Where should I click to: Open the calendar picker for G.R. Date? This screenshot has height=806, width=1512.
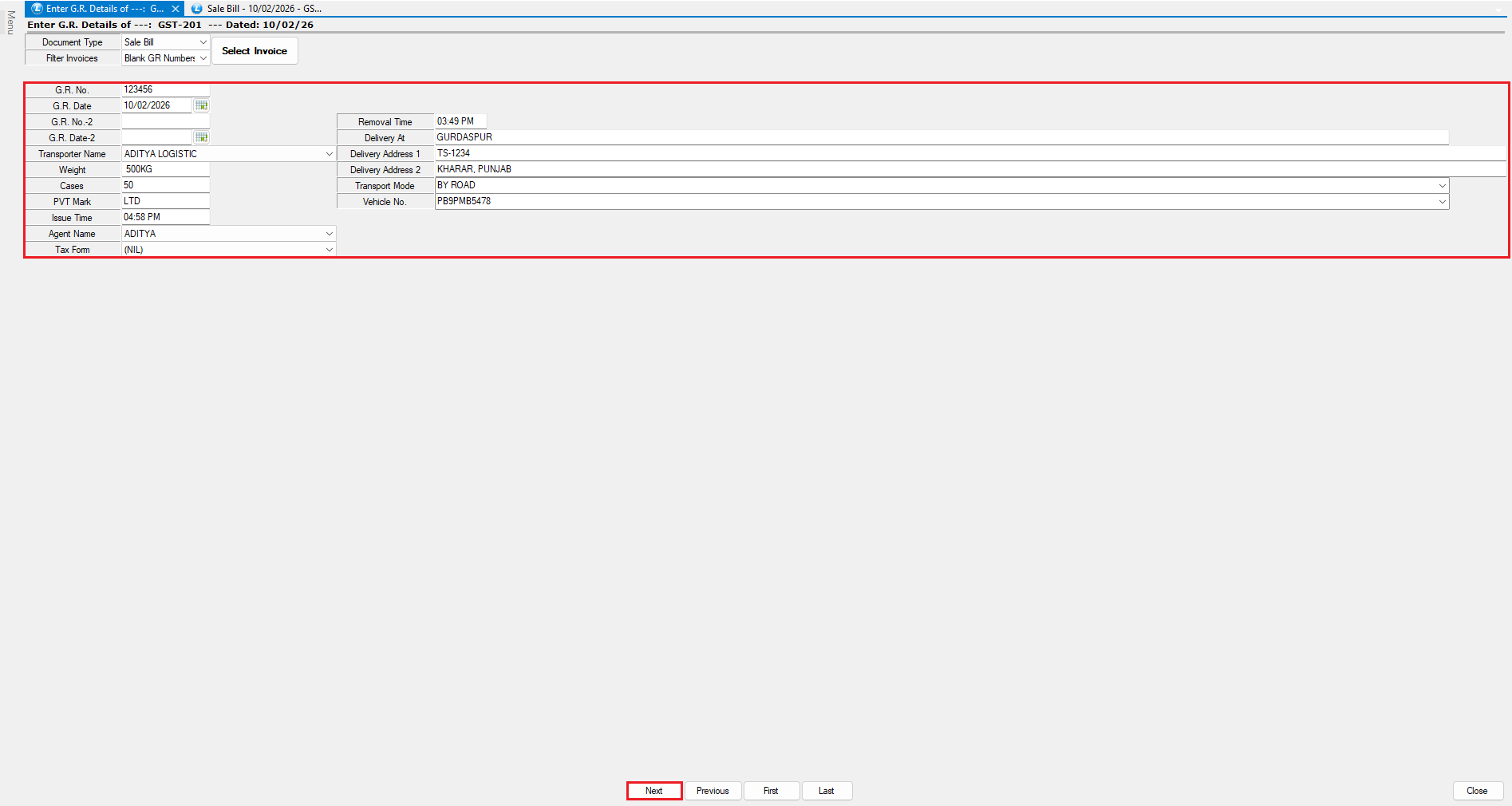201,105
